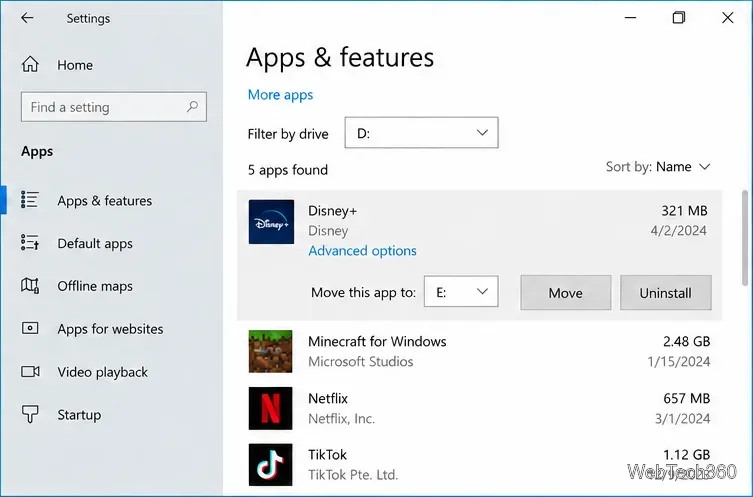Click the 3/1/2024 install date
Screen dimensions: 753x497
[x=682, y=419]
